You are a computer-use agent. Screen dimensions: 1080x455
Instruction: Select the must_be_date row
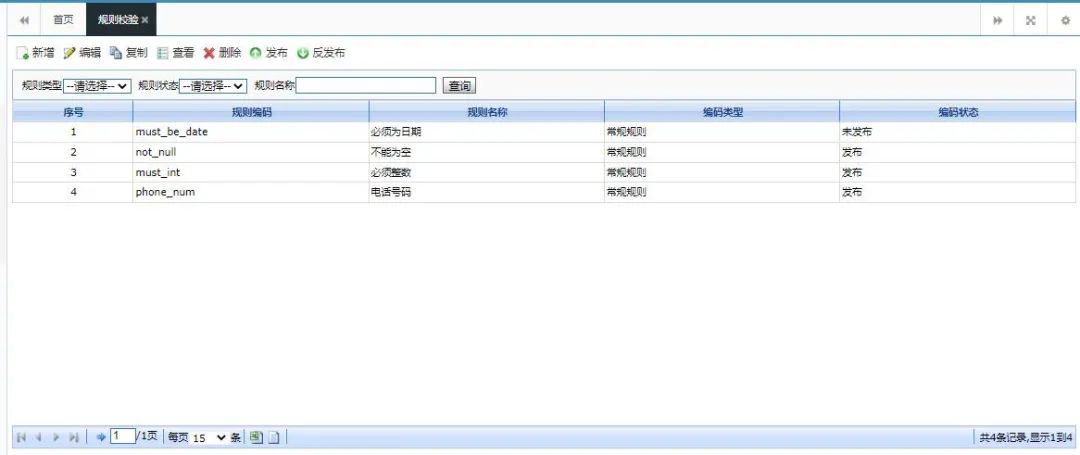(x=544, y=132)
